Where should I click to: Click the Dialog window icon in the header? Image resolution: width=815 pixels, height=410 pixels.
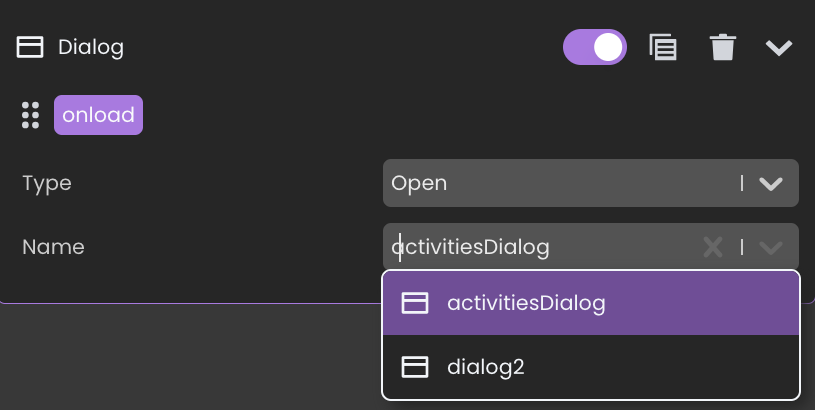30,47
